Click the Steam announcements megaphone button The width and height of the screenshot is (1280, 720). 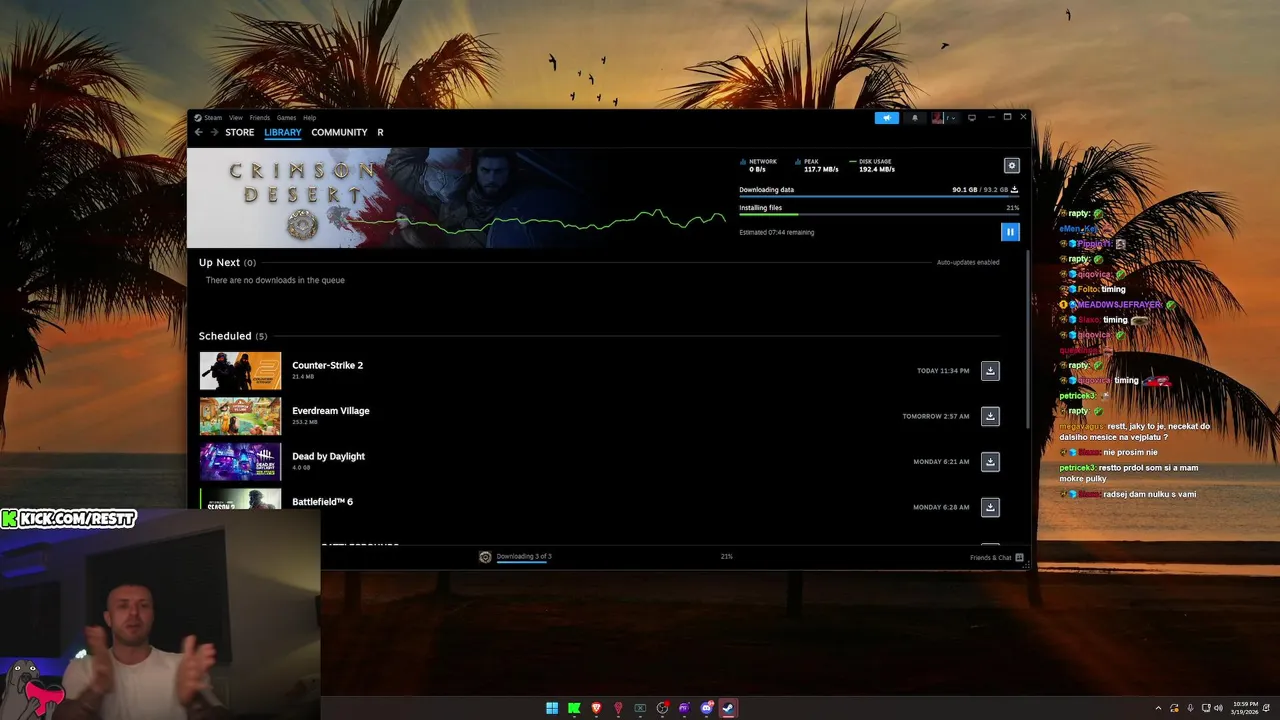point(887,118)
